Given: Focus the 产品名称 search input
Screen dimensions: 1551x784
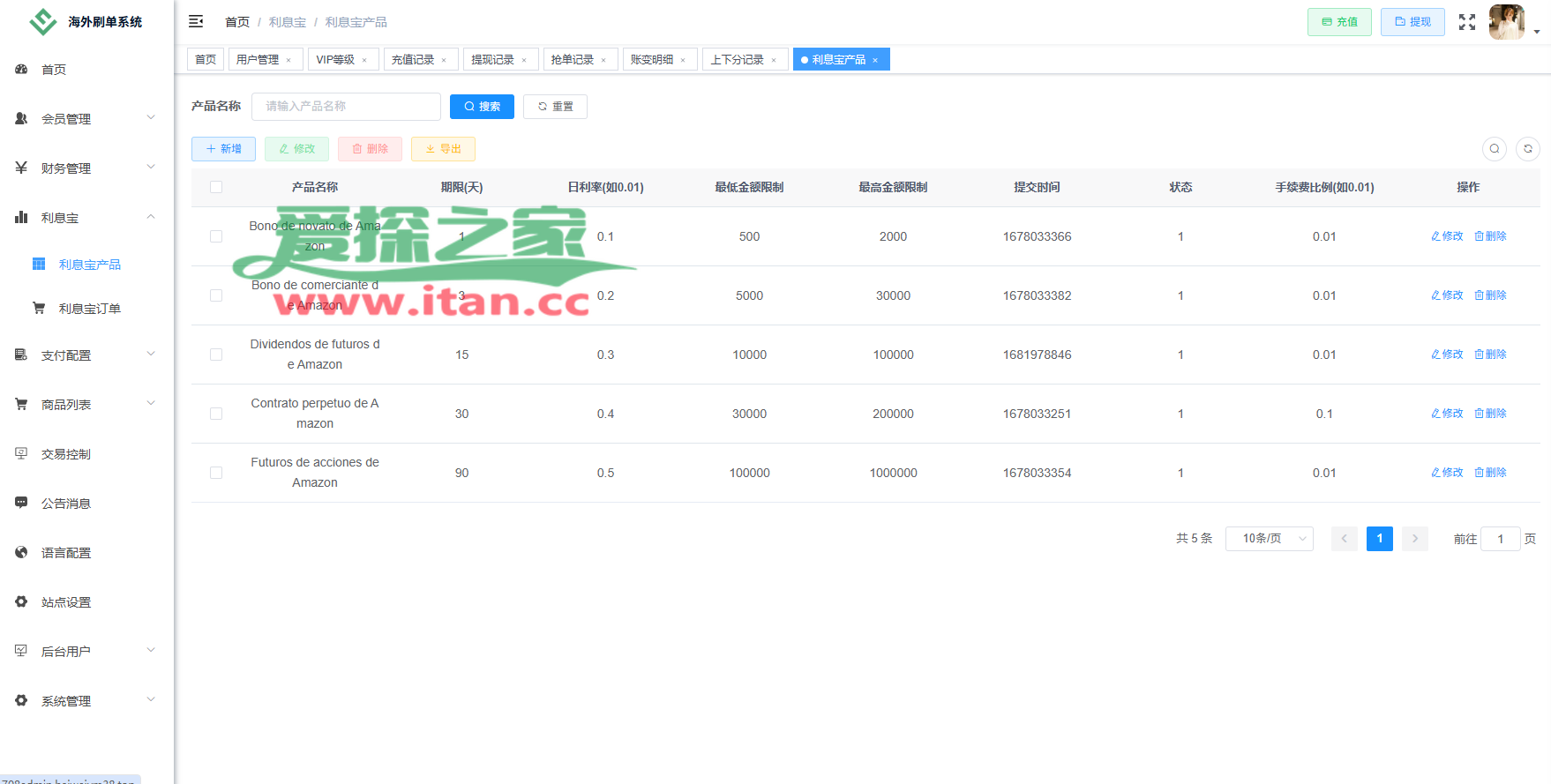Looking at the screenshot, I should tap(346, 107).
